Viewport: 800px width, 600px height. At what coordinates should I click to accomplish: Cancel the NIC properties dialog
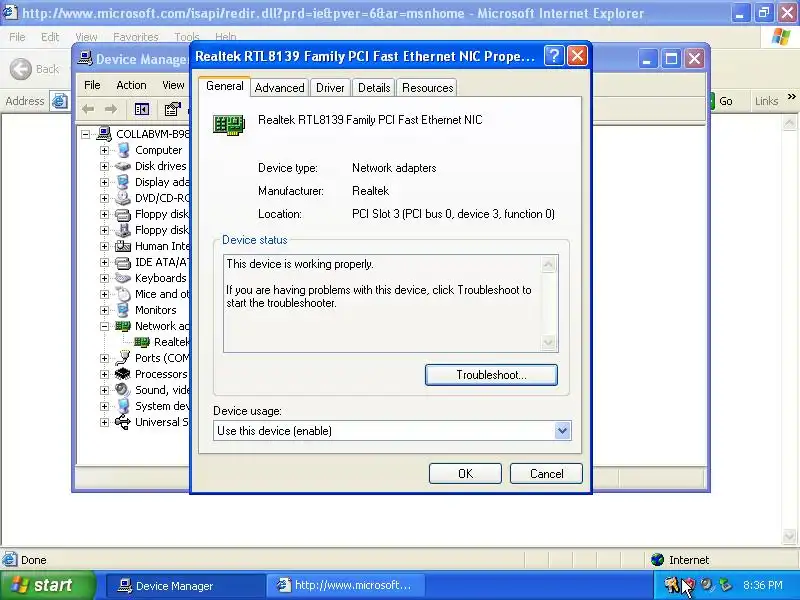[x=546, y=473]
